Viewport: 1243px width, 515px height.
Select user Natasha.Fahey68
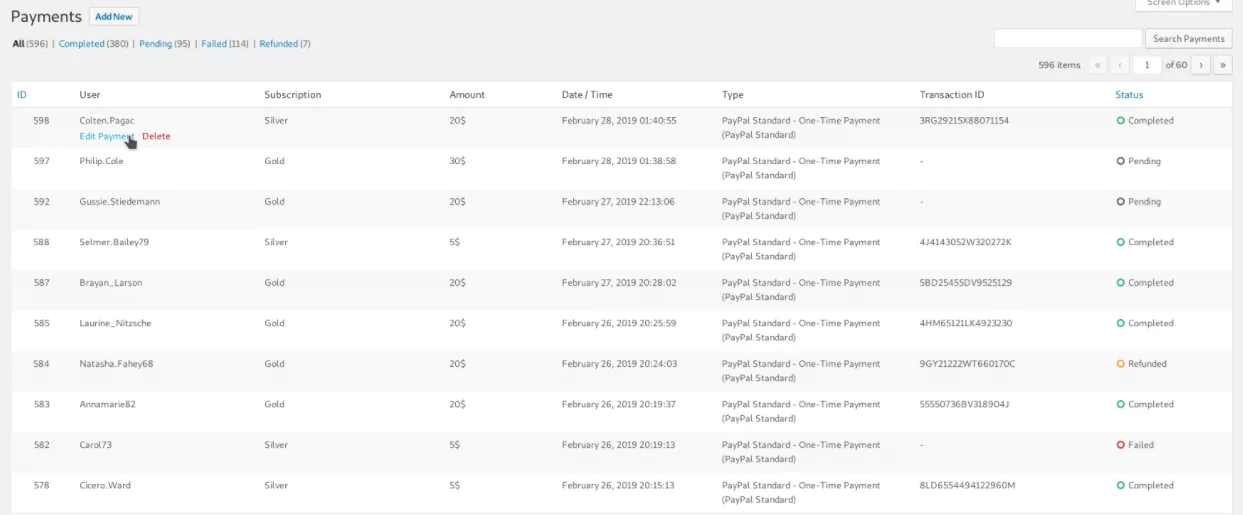pos(116,364)
